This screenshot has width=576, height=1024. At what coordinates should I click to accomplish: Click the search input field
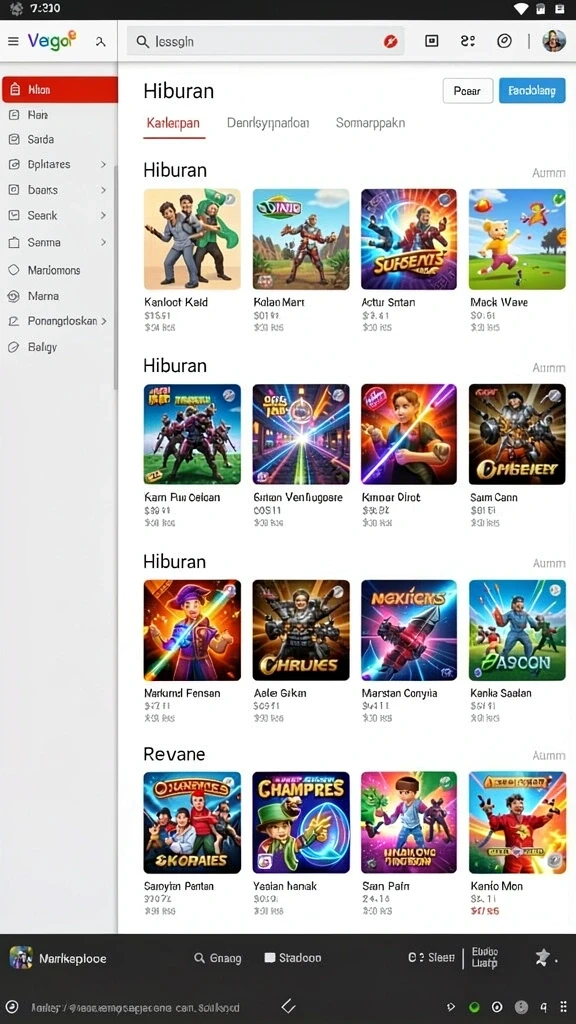click(x=265, y=41)
